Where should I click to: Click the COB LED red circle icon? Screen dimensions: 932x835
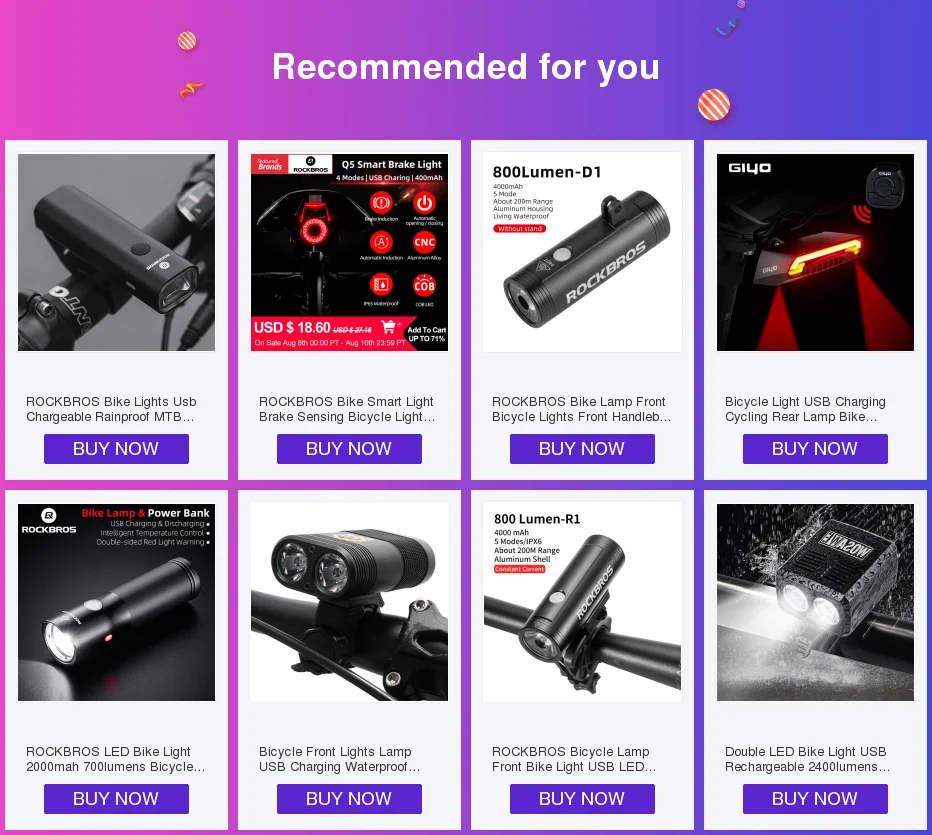424,286
